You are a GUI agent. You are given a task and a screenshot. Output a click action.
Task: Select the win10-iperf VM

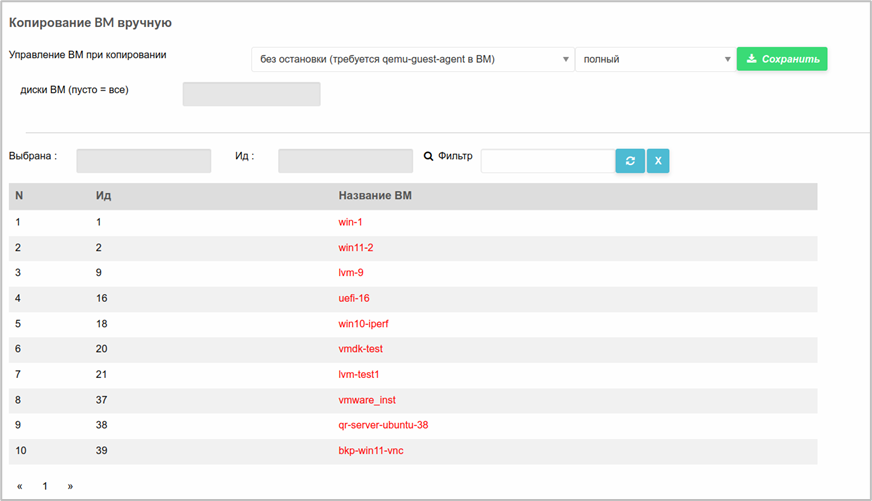tap(363, 324)
